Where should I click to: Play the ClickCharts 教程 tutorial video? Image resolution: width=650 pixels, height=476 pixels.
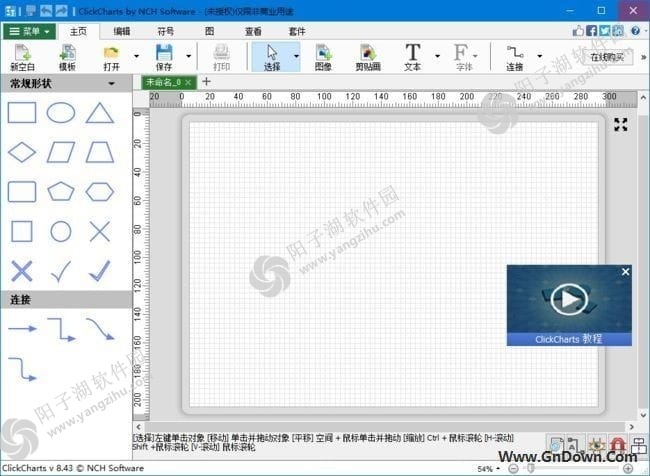tap(569, 299)
